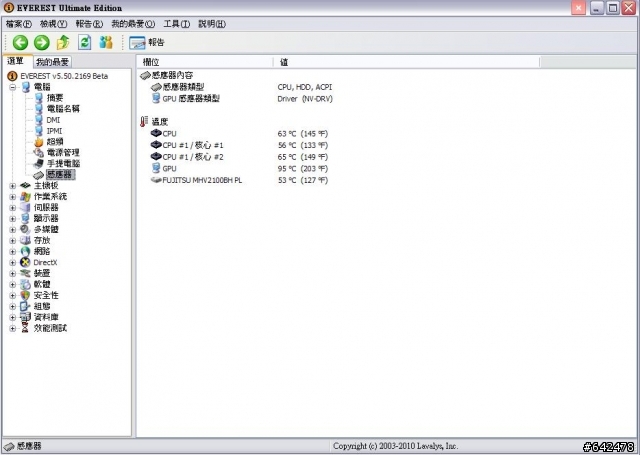Screen dimensions: 640x455
Task: Expand the 安全性 tree node
Action: click(13, 295)
